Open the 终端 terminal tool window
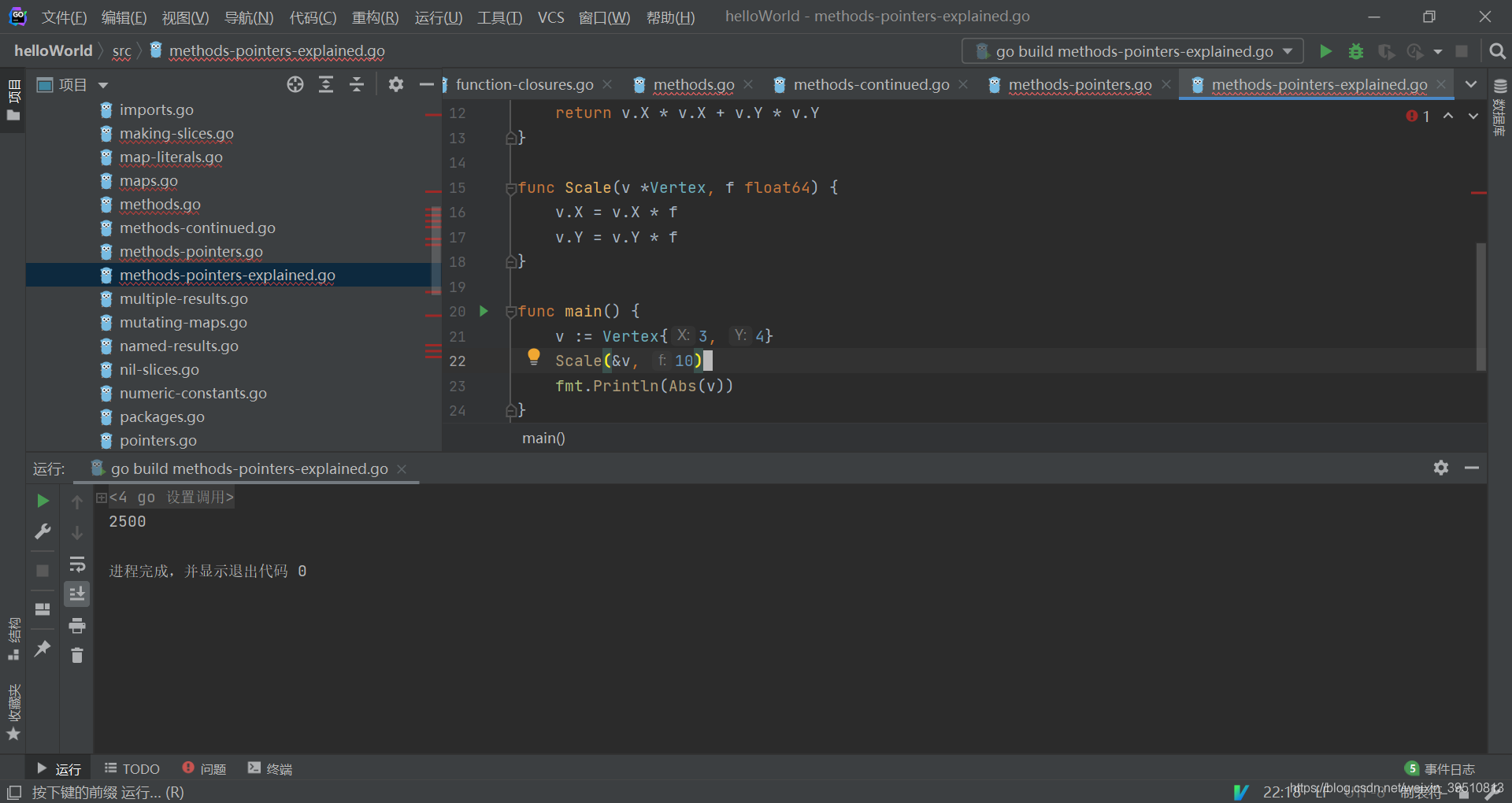Image resolution: width=1512 pixels, height=803 pixels. [270, 768]
